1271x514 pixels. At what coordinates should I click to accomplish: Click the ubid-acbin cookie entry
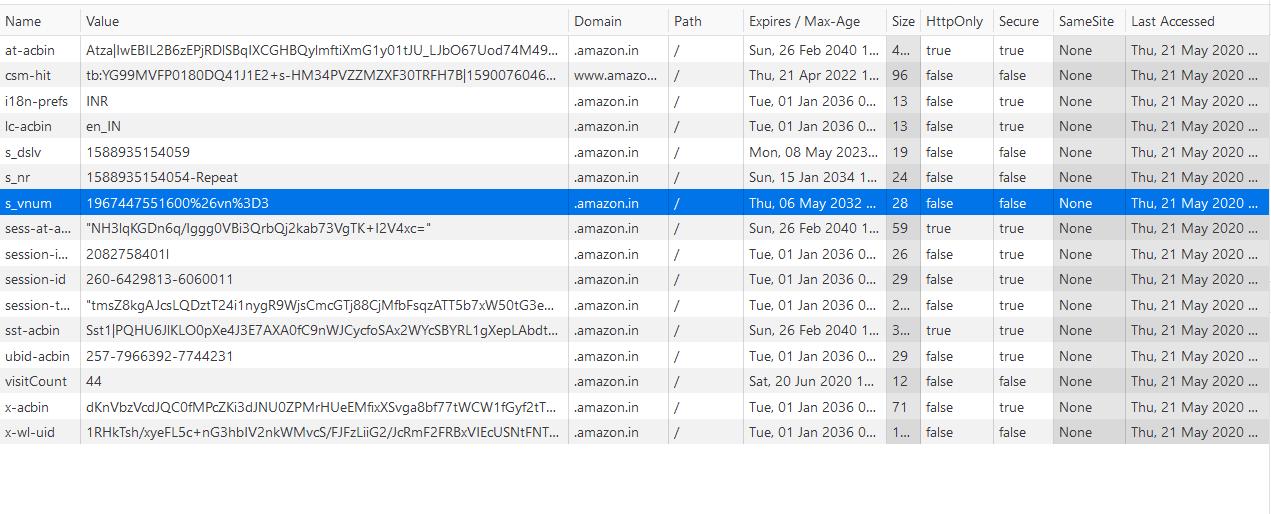click(x=37, y=356)
